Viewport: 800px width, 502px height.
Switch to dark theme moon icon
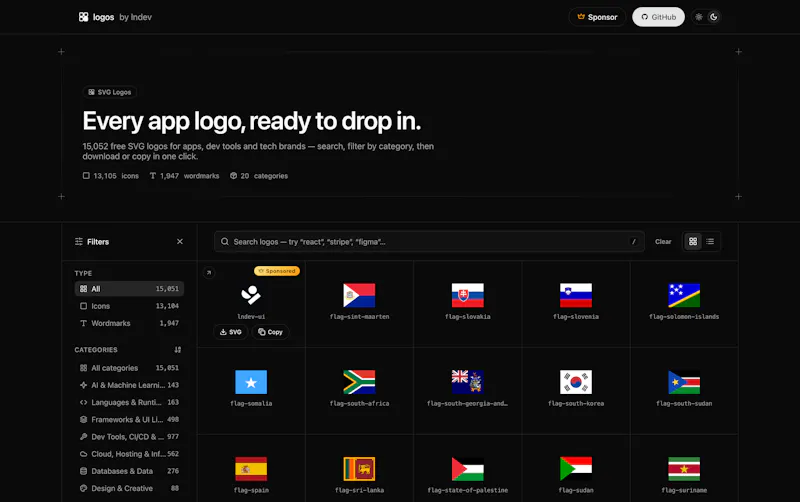(x=714, y=17)
